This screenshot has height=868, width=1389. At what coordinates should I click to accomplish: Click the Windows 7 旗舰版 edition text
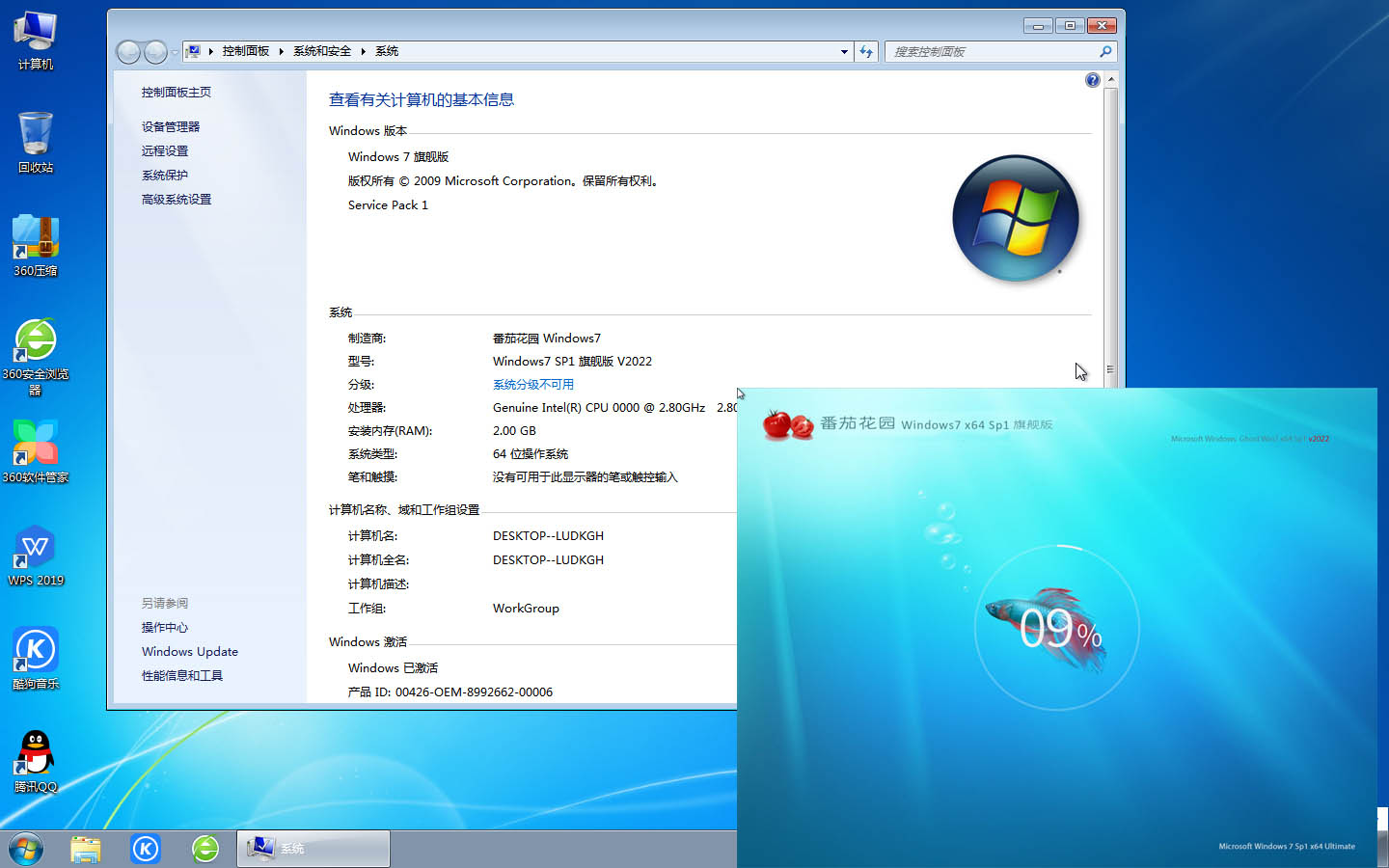point(398,156)
